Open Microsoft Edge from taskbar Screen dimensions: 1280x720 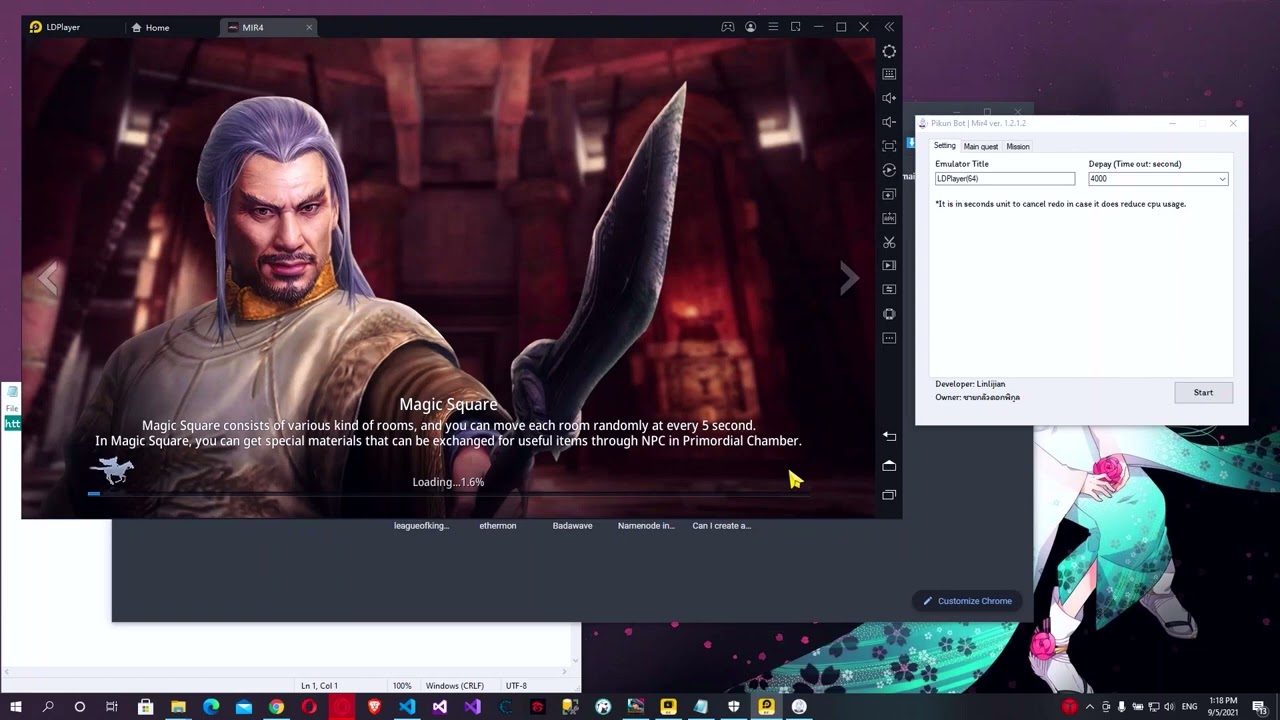click(x=211, y=707)
